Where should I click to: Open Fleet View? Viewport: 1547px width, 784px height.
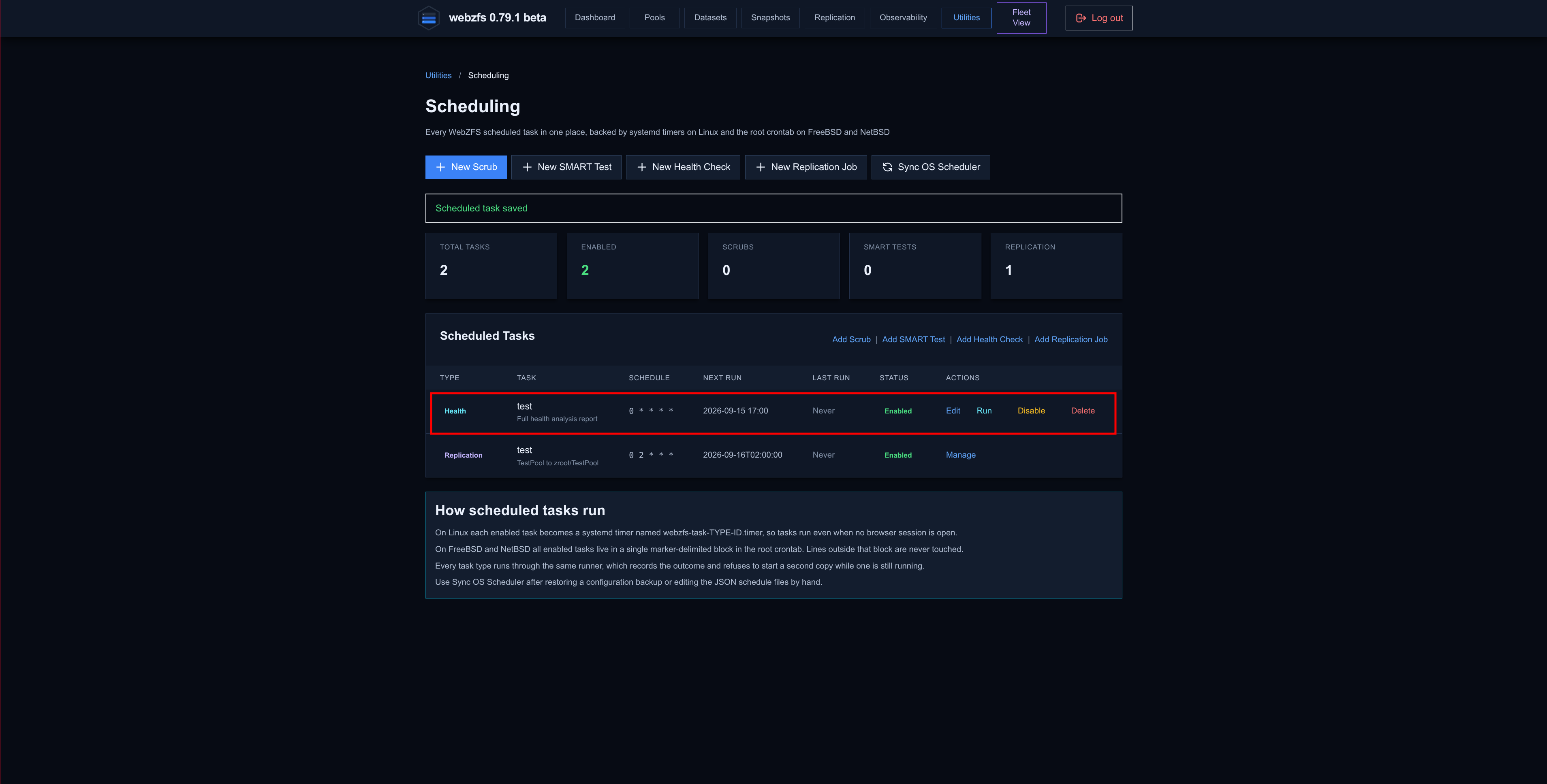point(1021,17)
